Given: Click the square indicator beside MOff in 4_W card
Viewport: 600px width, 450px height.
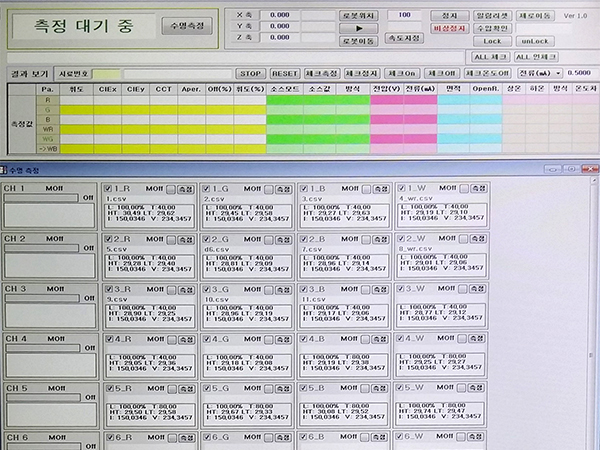Looking at the screenshot, I should pyautogui.click(x=462, y=339).
